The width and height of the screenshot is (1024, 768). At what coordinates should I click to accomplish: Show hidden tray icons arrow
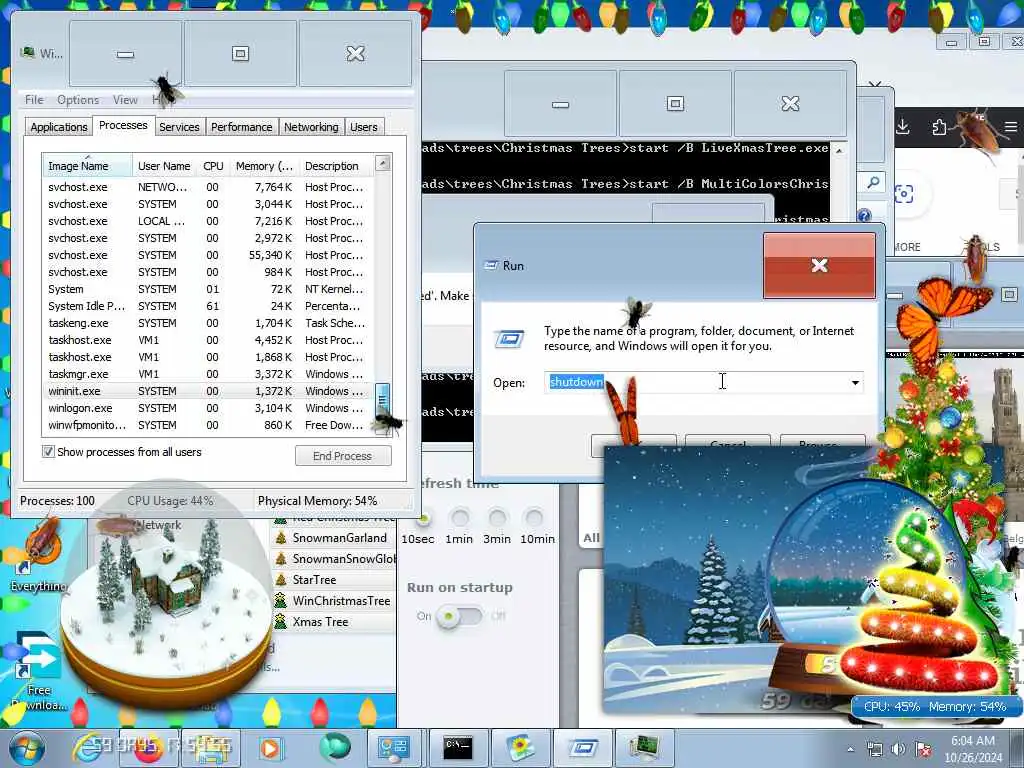point(850,749)
